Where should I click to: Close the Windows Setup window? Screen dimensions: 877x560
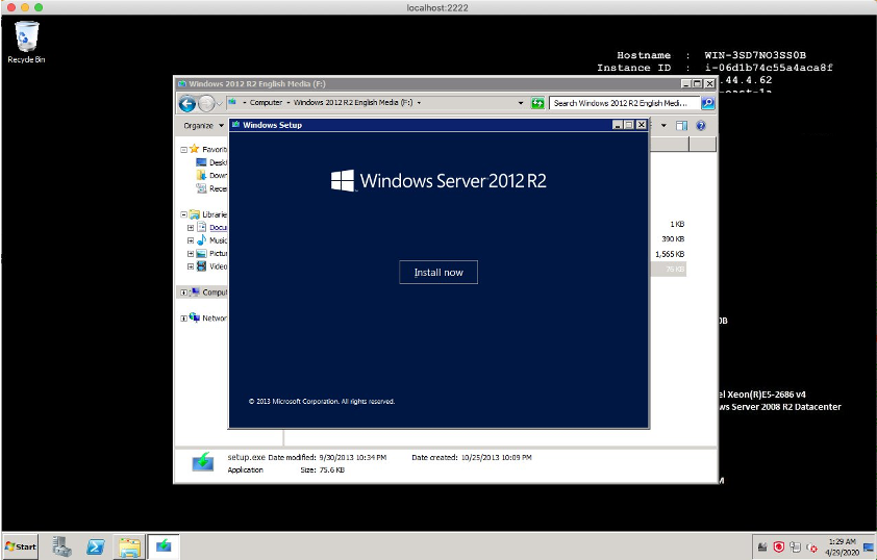642,125
